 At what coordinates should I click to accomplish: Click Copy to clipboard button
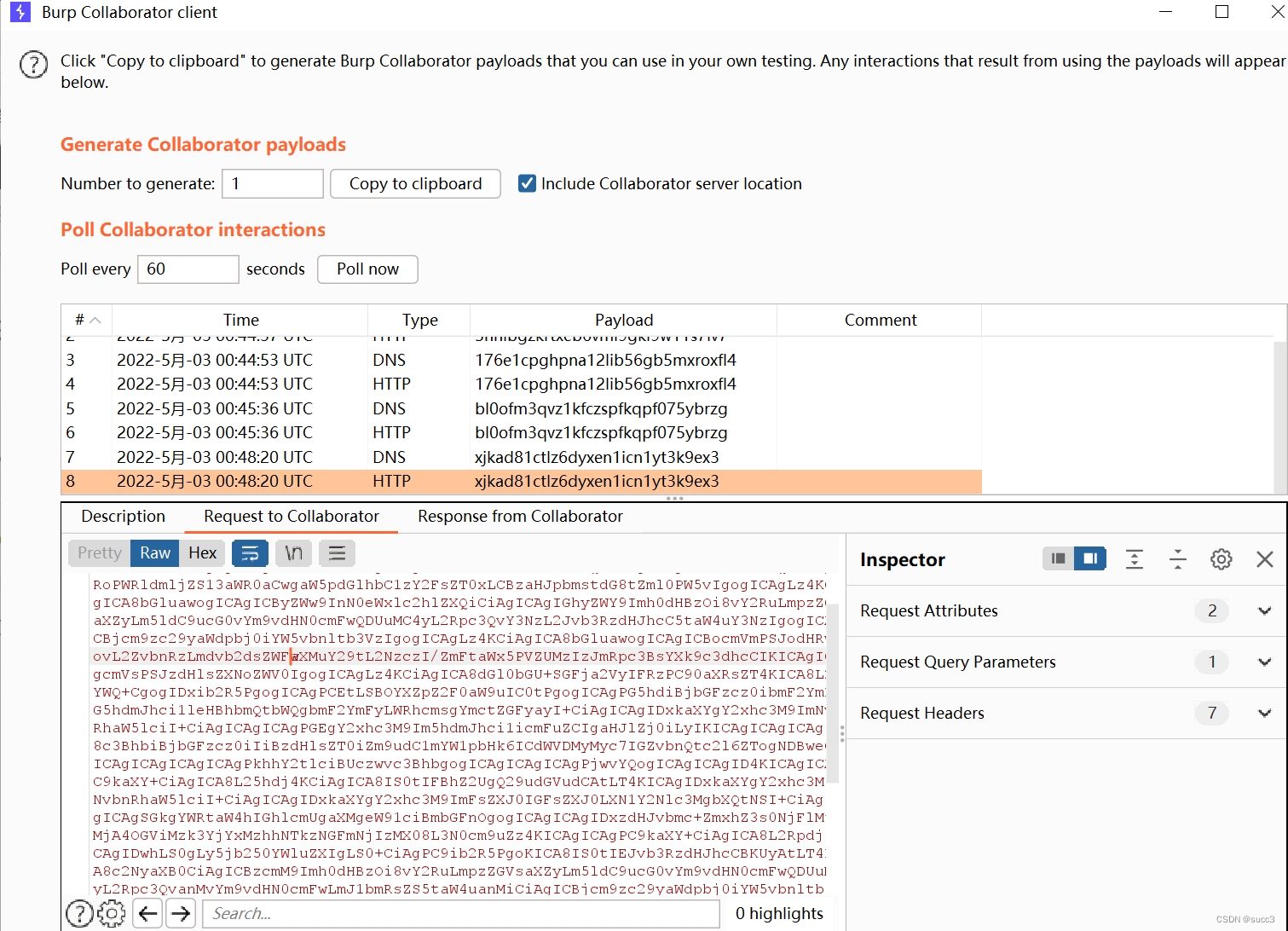[x=415, y=184]
